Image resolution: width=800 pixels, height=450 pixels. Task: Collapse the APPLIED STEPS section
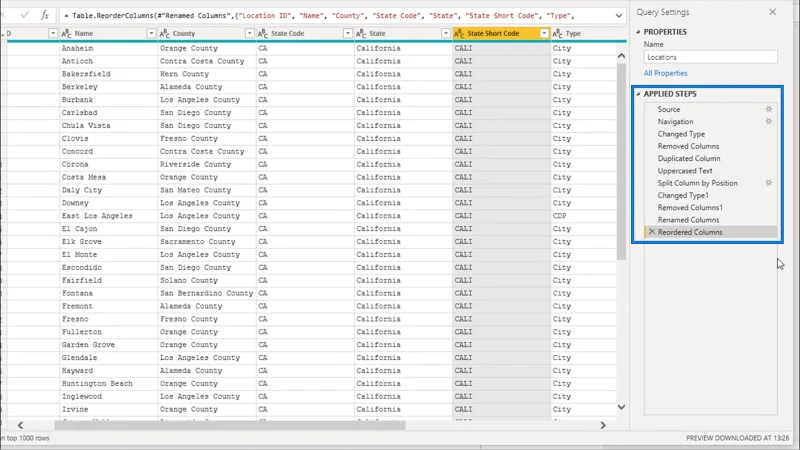coord(638,94)
